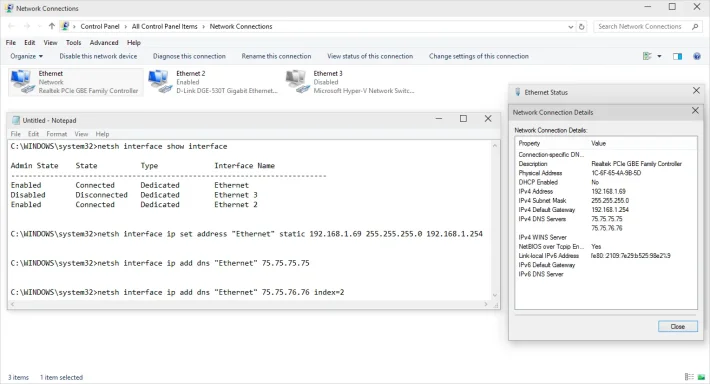710x384 pixels.
Task: Expand the address bar history dropdown
Action: click(x=571, y=27)
